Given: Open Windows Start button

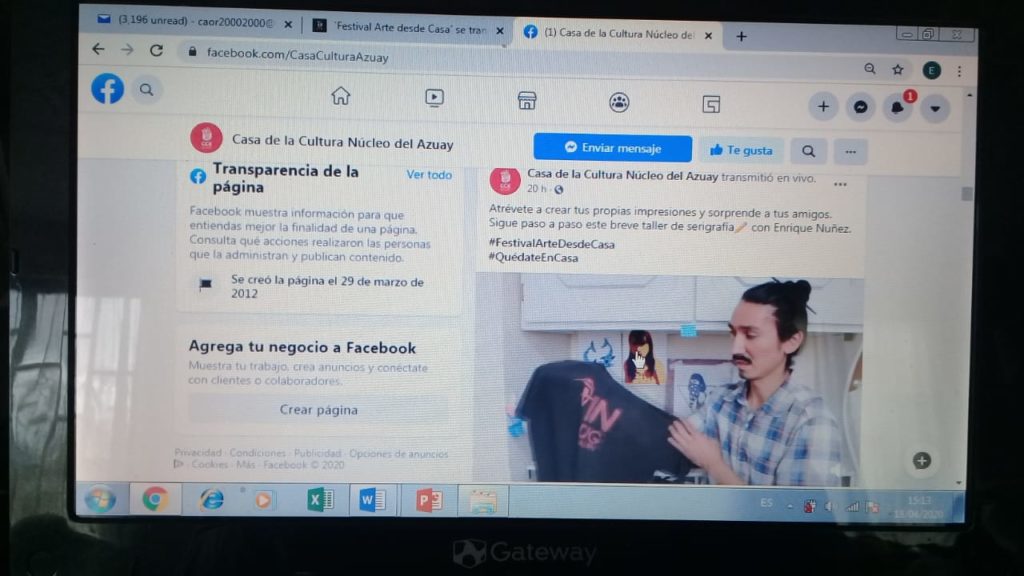Looking at the screenshot, I should [101, 500].
